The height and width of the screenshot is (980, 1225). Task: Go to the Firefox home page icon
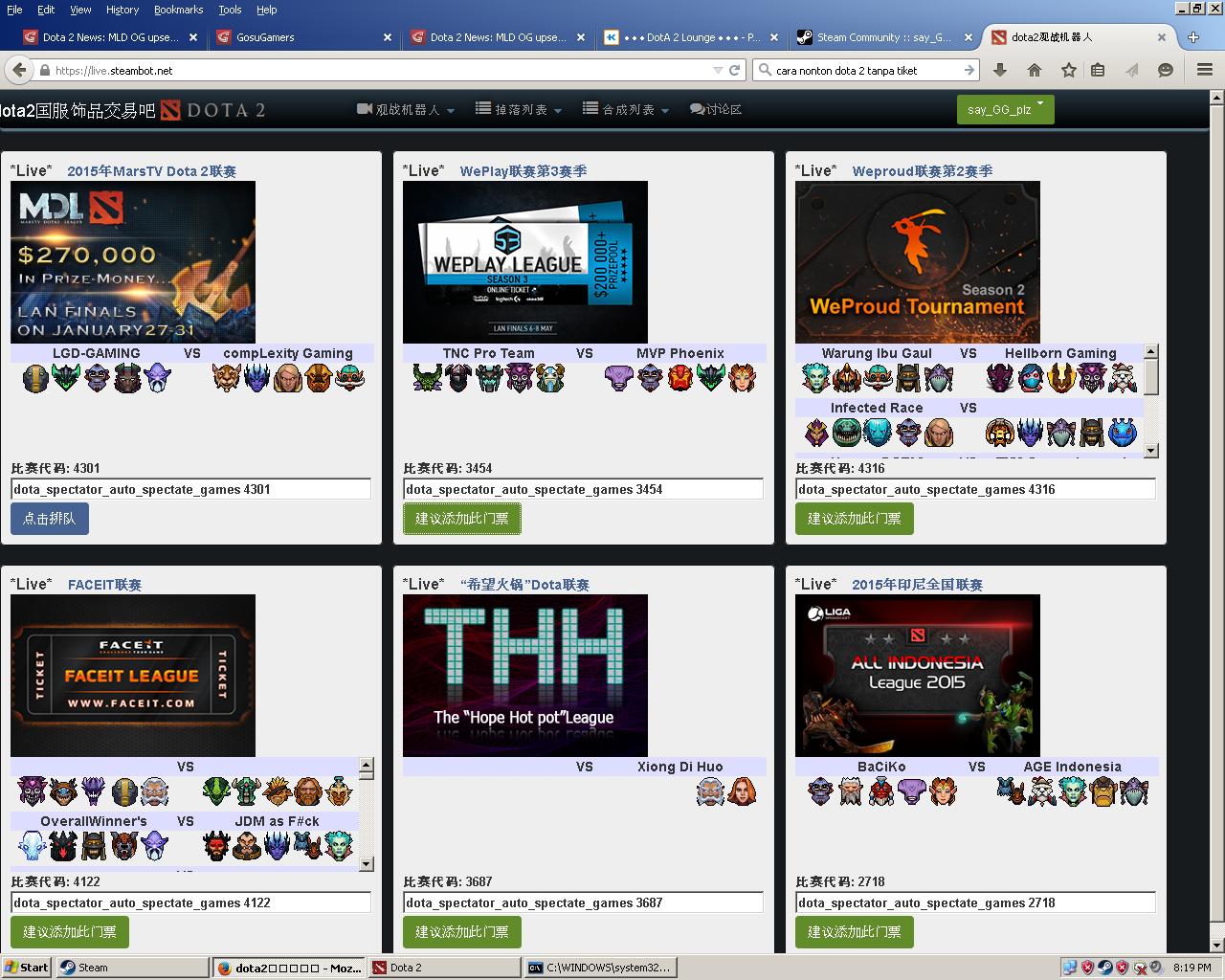(1035, 70)
